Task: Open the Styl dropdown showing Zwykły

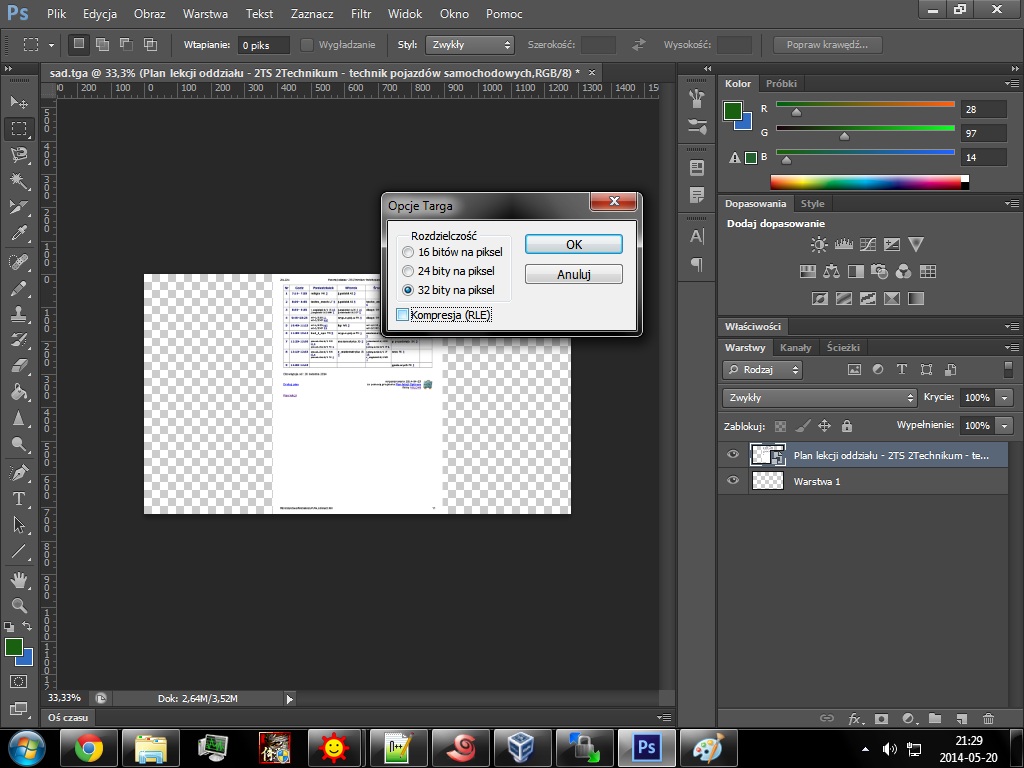Action: [470, 44]
